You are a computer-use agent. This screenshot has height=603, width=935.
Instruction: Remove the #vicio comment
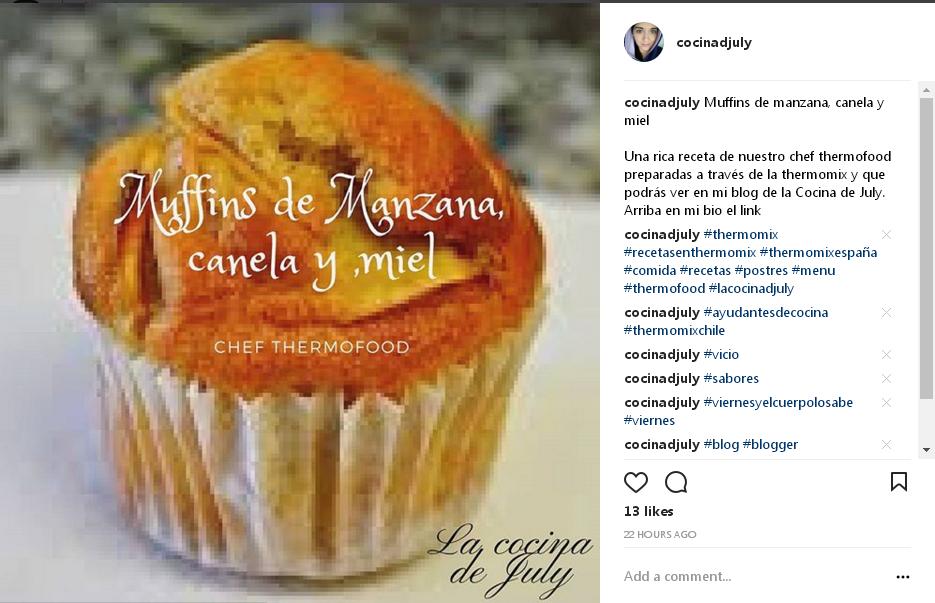coord(886,355)
